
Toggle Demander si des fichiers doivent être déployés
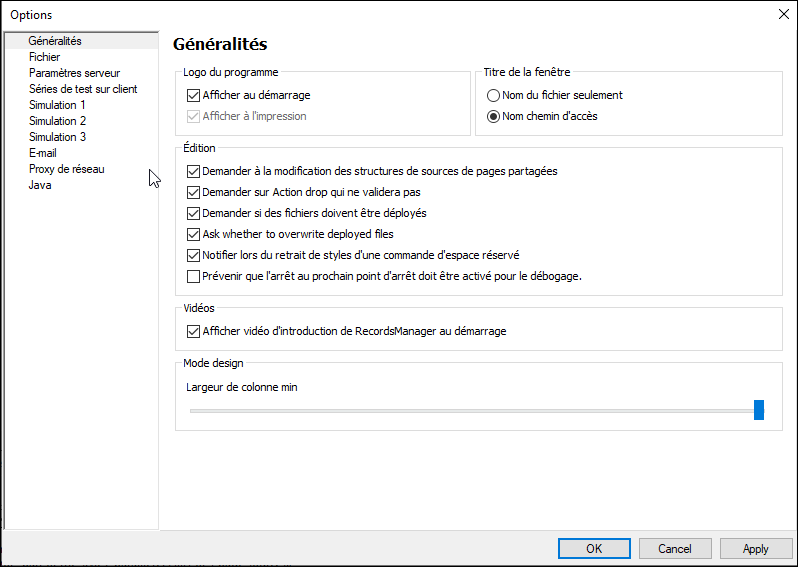(193, 213)
